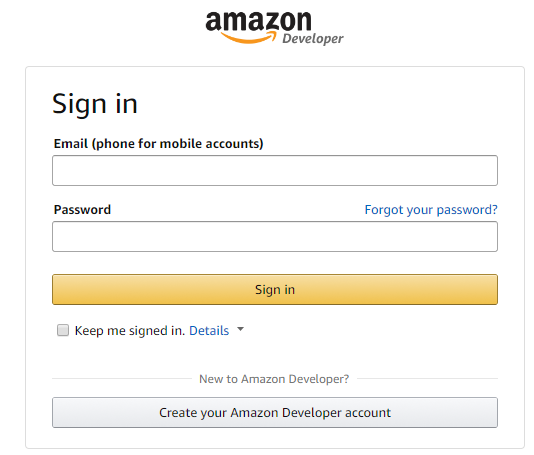The image size is (534, 455).
Task: Click the bold Password label
Action: click(x=82, y=210)
